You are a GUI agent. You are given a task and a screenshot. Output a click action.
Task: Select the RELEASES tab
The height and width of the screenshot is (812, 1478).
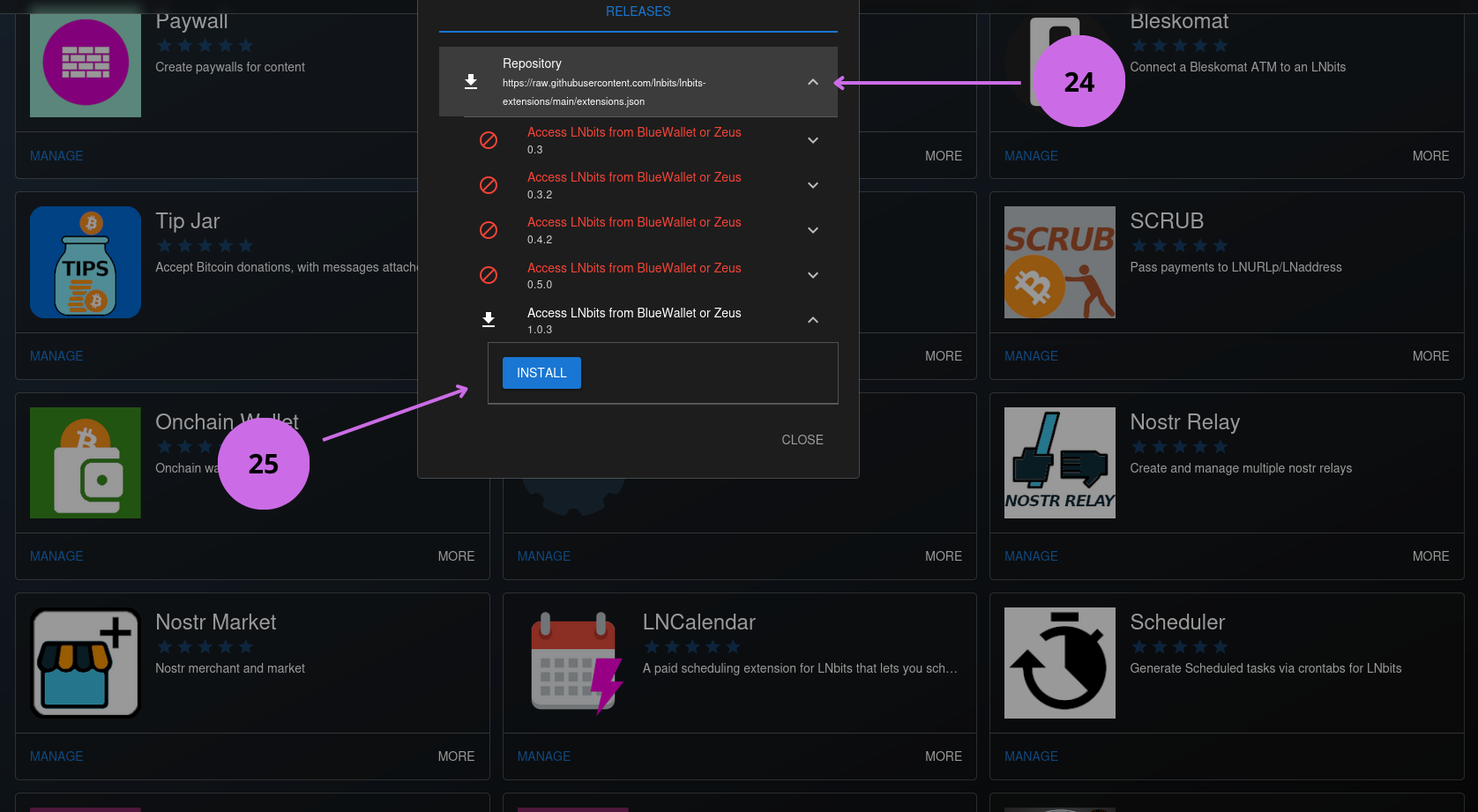tap(638, 12)
